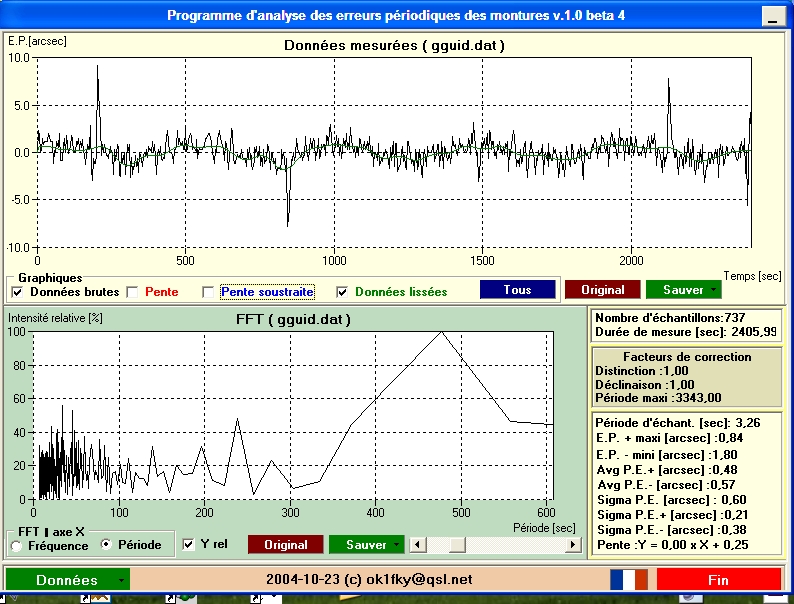Toggle the Données lissées checkbox
794x604 pixels.
click(x=342, y=292)
